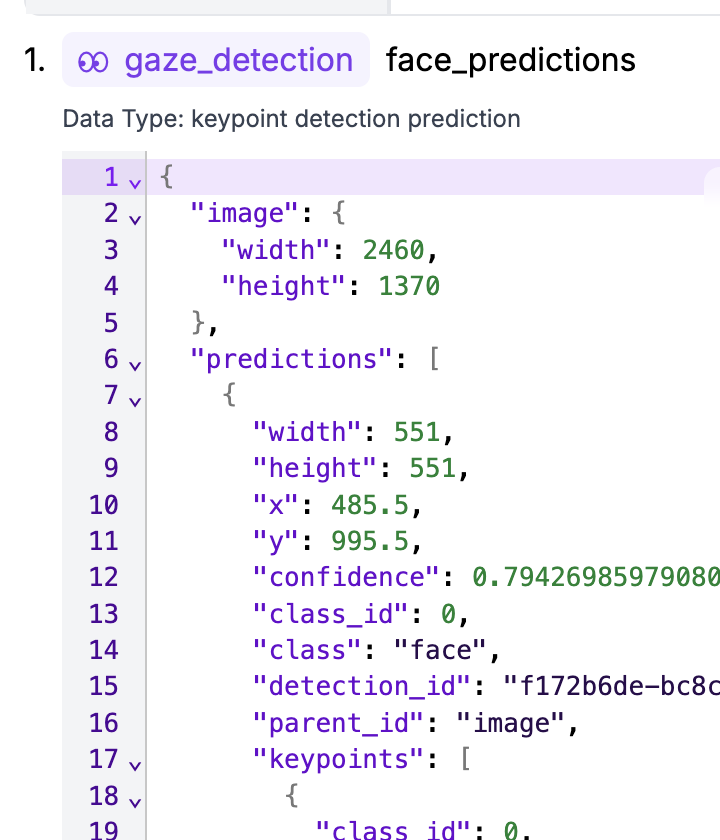Click the "class_id" key on line 19
720x840 pixels.
click(x=393, y=831)
